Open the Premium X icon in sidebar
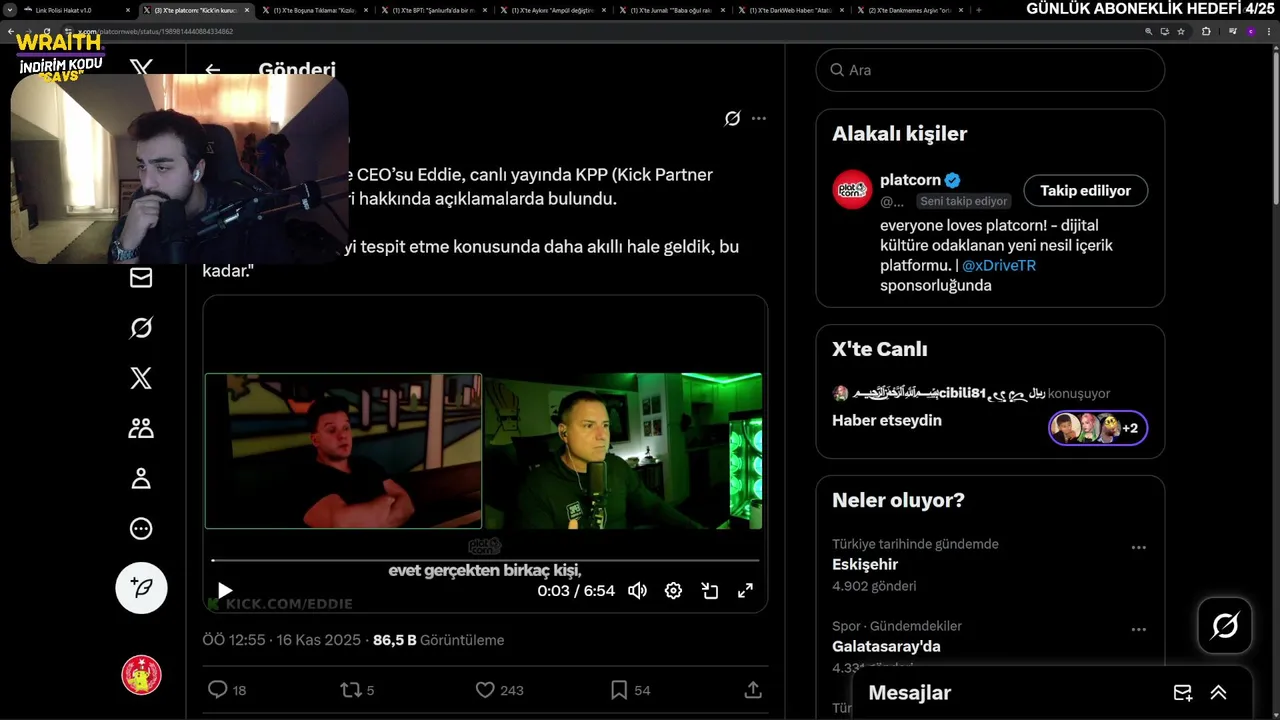 tap(141, 378)
